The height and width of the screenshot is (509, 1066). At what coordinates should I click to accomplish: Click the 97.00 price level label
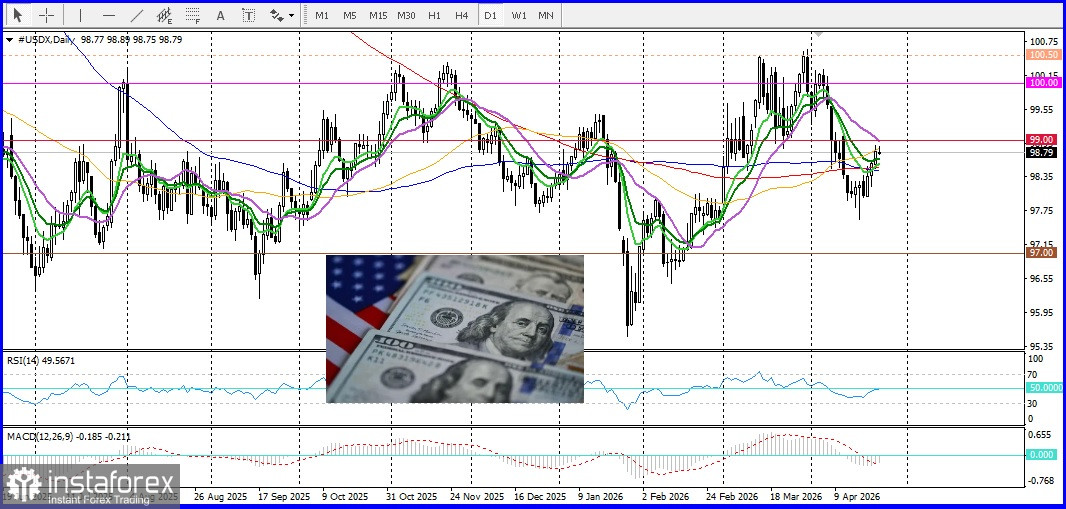(x=1042, y=252)
